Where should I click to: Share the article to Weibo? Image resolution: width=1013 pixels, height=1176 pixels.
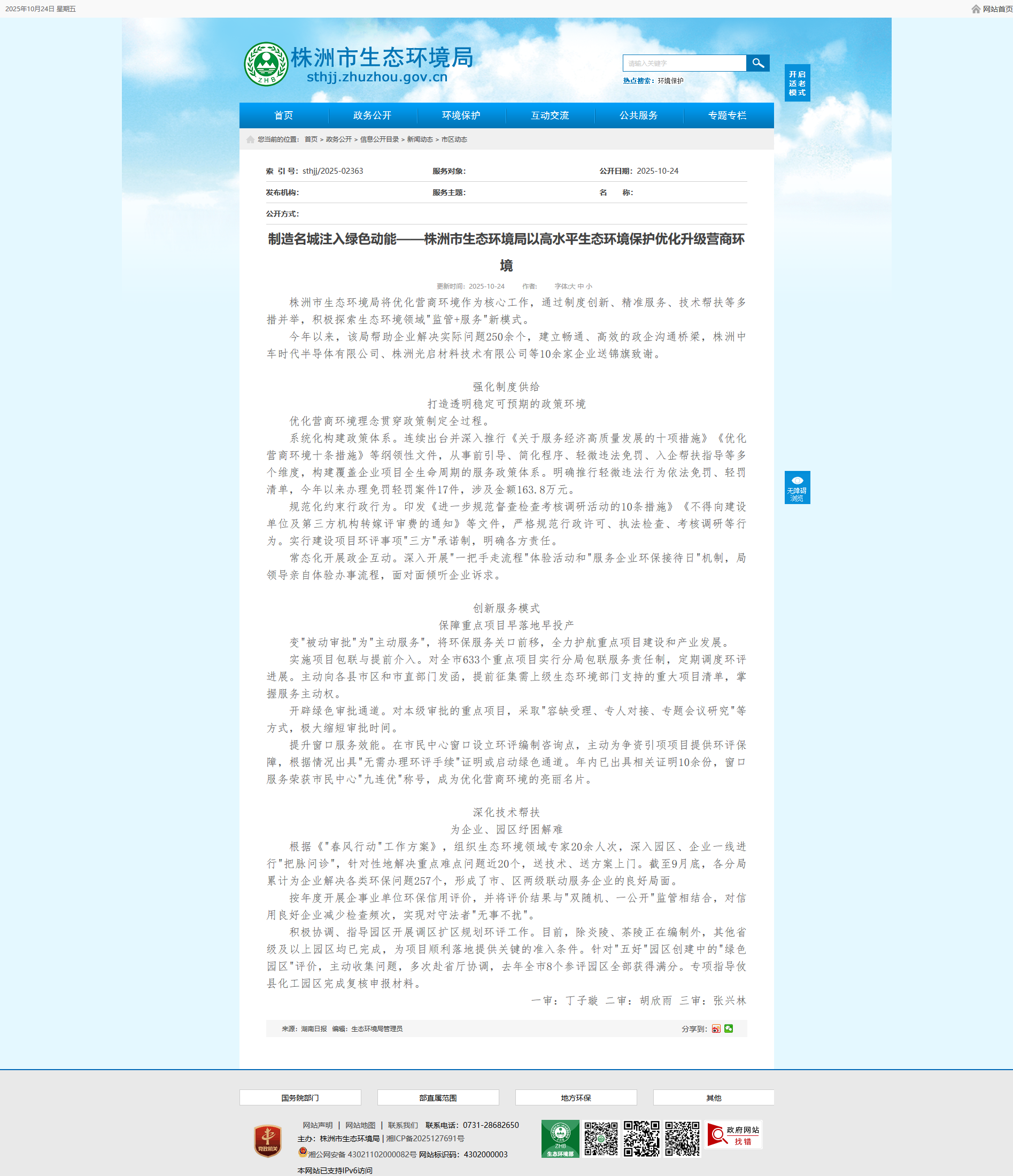(x=716, y=1028)
